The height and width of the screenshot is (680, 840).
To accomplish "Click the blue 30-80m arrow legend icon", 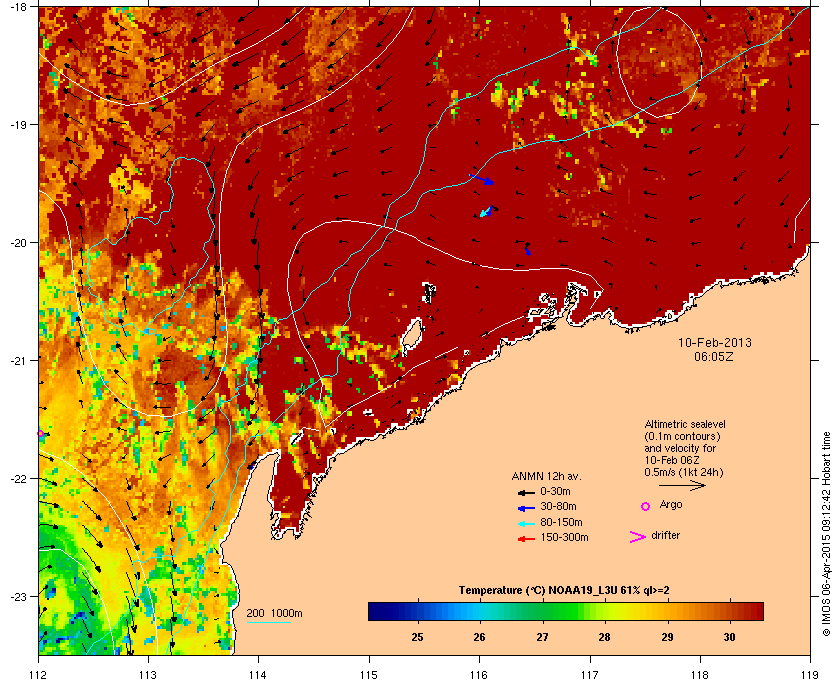I will tap(526, 507).
